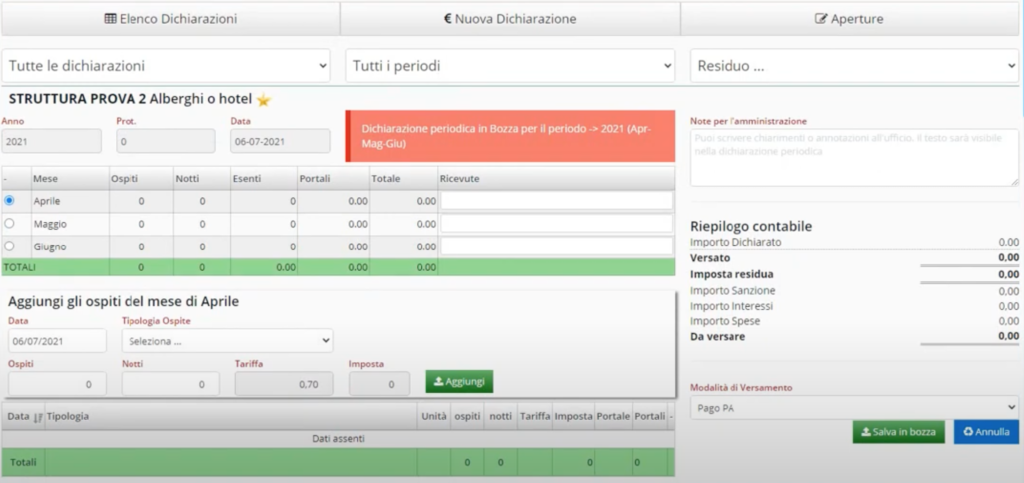The image size is (1024, 483).
Task: Click the Tipologia column header
Action: tap(68, 416)
